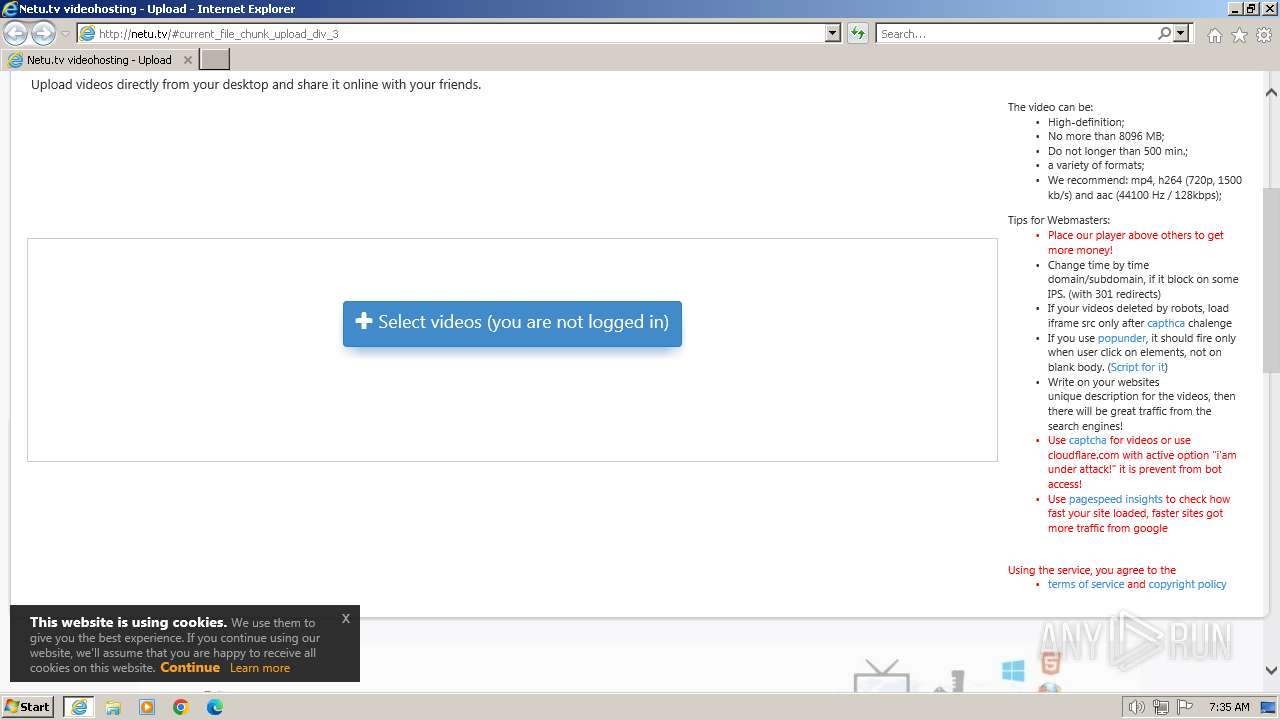Click the Show desktop icon in tray
Screen dimensions: 1280x720
pos(1268,707)
